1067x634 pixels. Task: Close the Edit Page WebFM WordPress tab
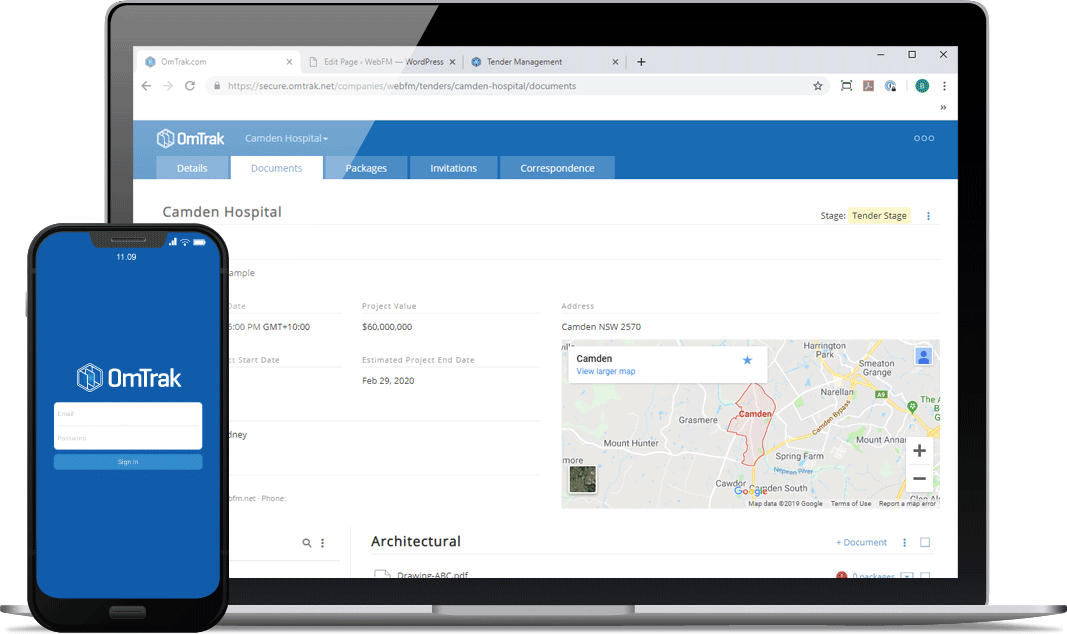click(452, 62)
